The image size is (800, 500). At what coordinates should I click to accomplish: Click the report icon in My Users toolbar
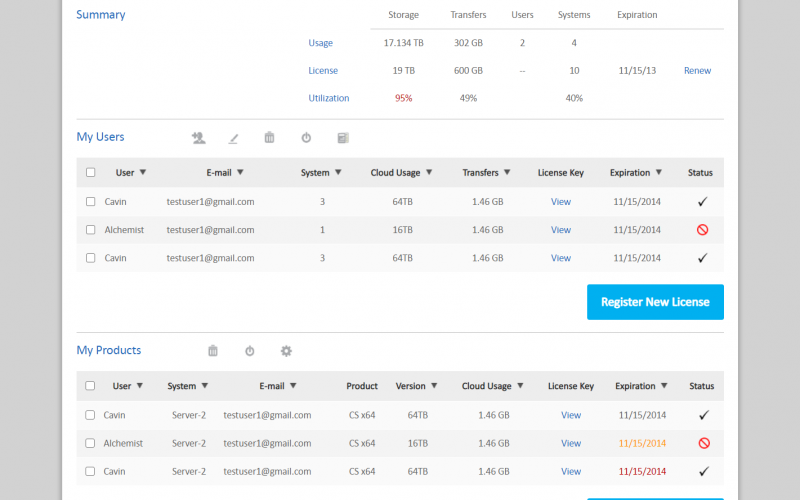pyautogui.click(x=343, y=138)
